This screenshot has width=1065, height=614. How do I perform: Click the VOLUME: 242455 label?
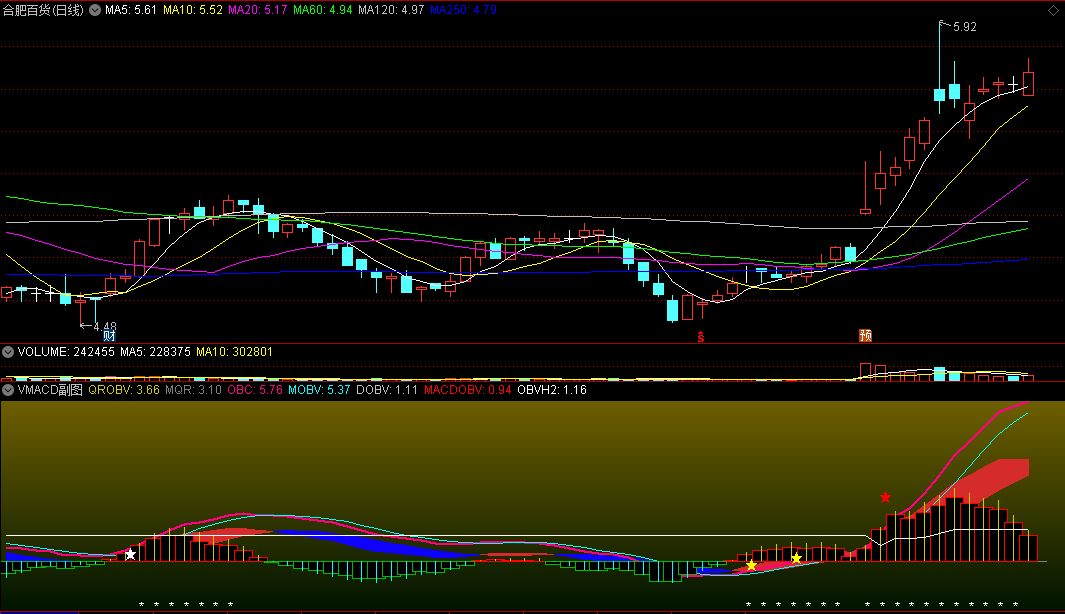point(66,352)
